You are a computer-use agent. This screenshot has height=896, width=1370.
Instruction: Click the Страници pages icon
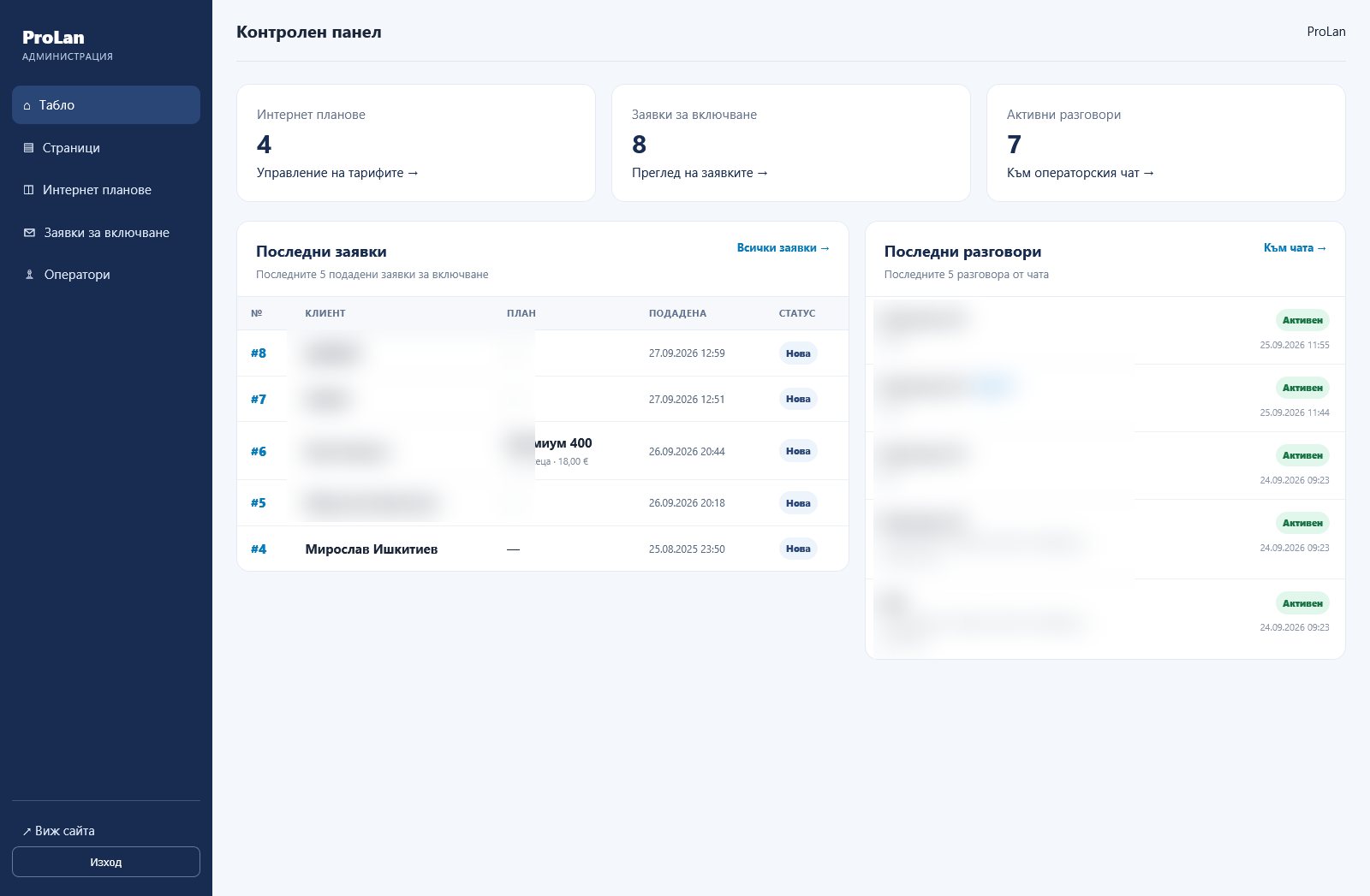pyautogui.click(x=28, y=148)
